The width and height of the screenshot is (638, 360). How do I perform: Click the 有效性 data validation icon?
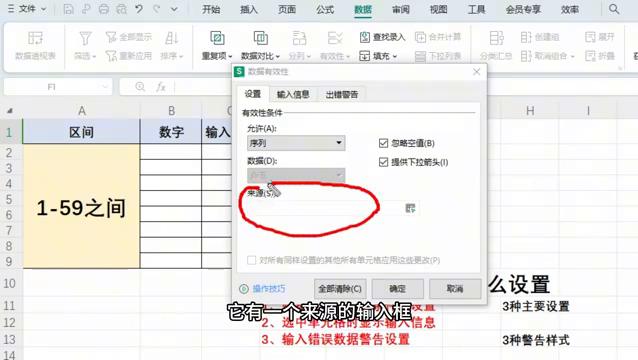(335, 38)
